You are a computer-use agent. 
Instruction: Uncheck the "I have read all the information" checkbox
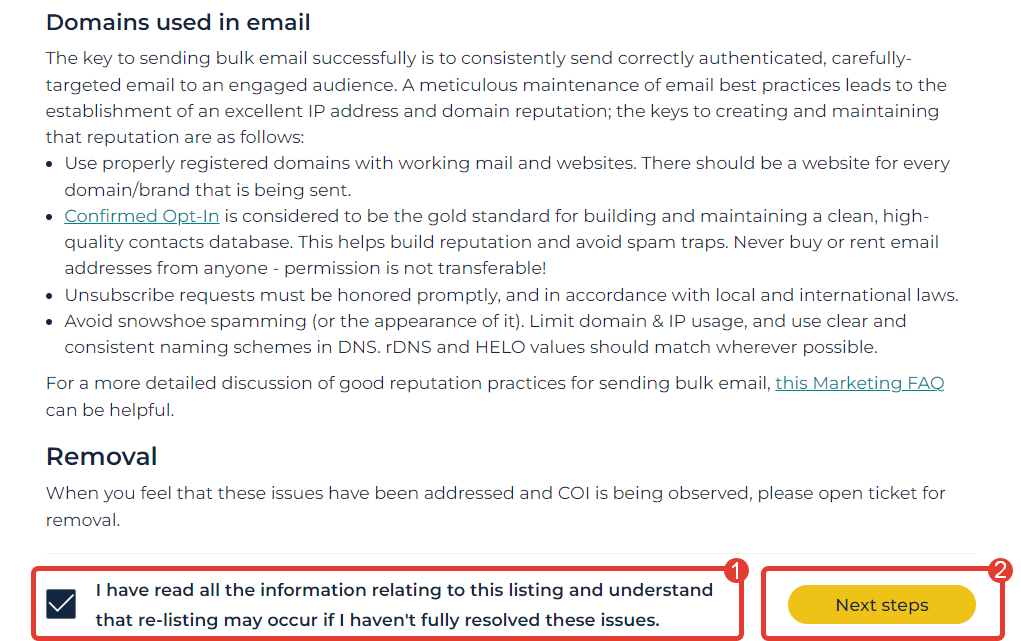(x=61, y=604)
